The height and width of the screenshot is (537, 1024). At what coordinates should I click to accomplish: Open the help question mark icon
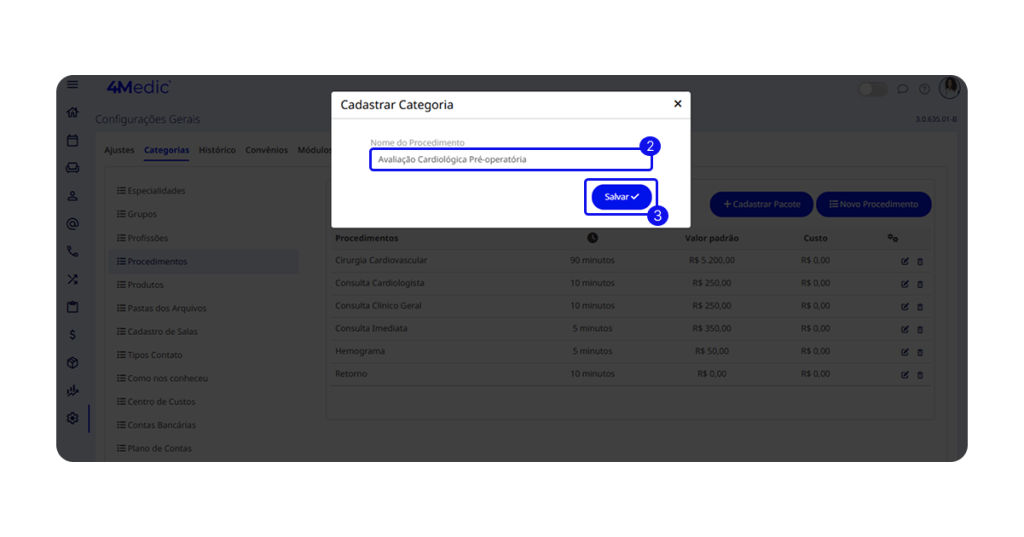tap(924, 89)
